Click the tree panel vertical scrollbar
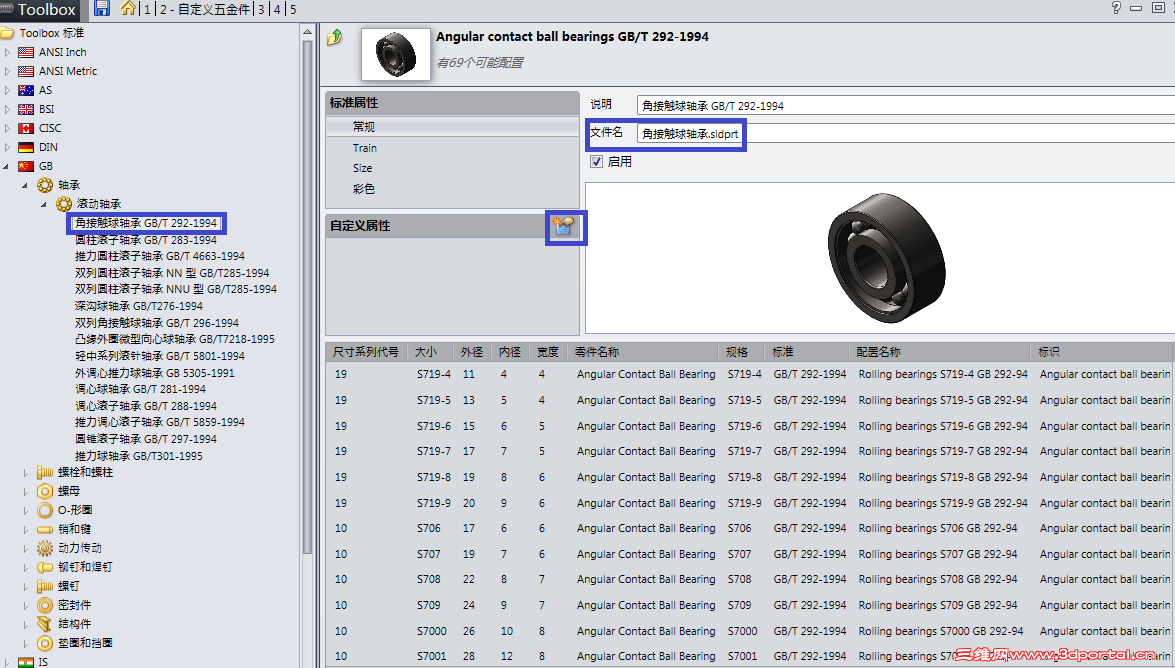 pyautogui.click(x=306, y=296)
